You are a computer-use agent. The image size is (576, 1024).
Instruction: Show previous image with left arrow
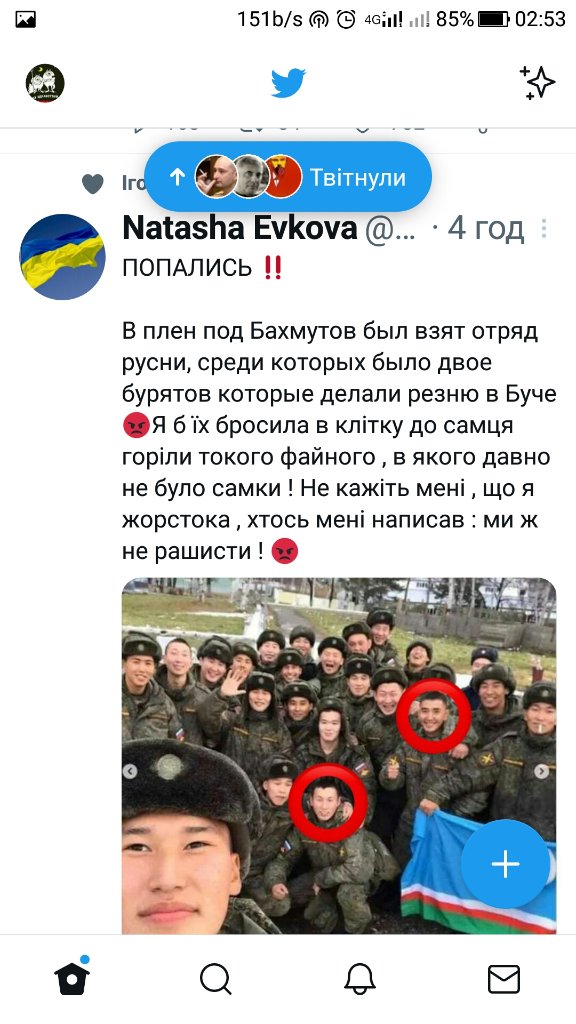pos(130,772)
